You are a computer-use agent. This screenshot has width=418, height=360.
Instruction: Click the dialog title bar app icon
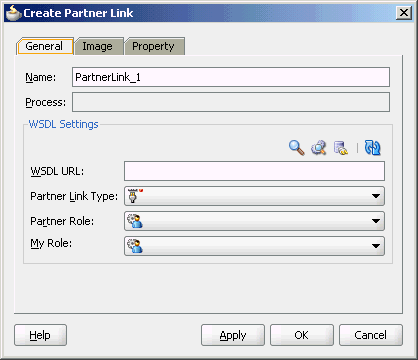[14, 13]
